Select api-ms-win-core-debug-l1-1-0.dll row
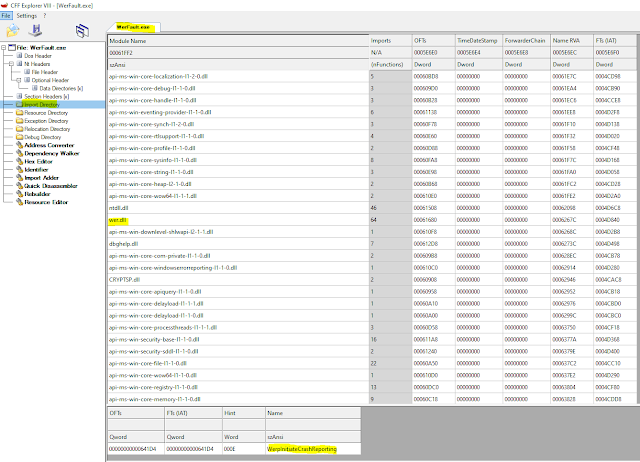Image resolution: width=640 pixels, height=462 pixels. [x=372, y=88]
